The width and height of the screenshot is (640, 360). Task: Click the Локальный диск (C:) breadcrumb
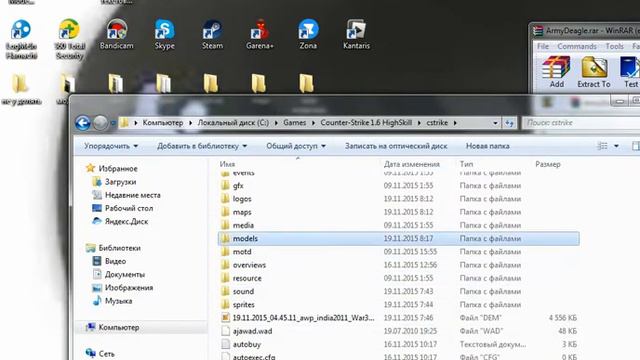click(x=233, y=123)
